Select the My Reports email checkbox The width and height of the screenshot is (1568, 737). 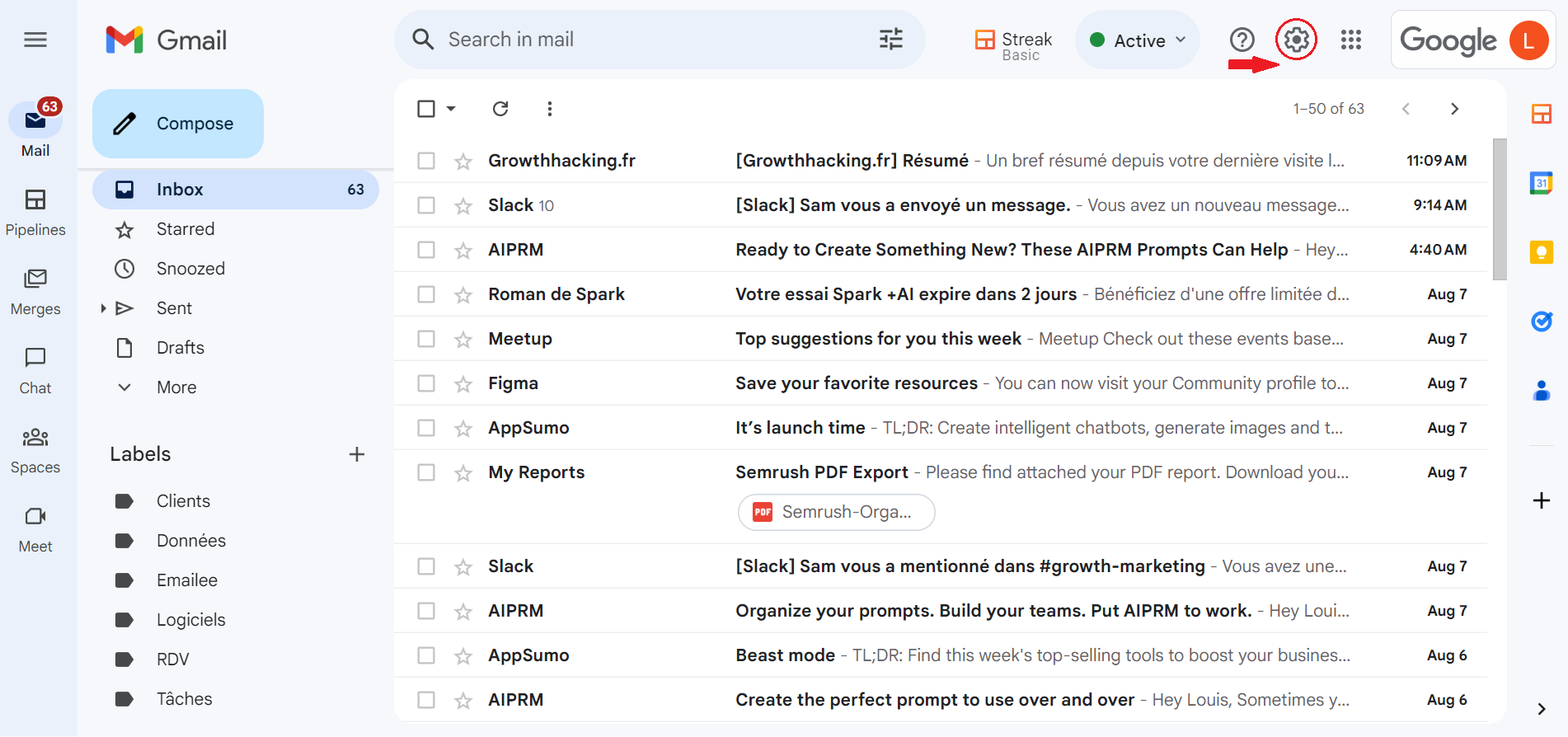coord(426,472)
